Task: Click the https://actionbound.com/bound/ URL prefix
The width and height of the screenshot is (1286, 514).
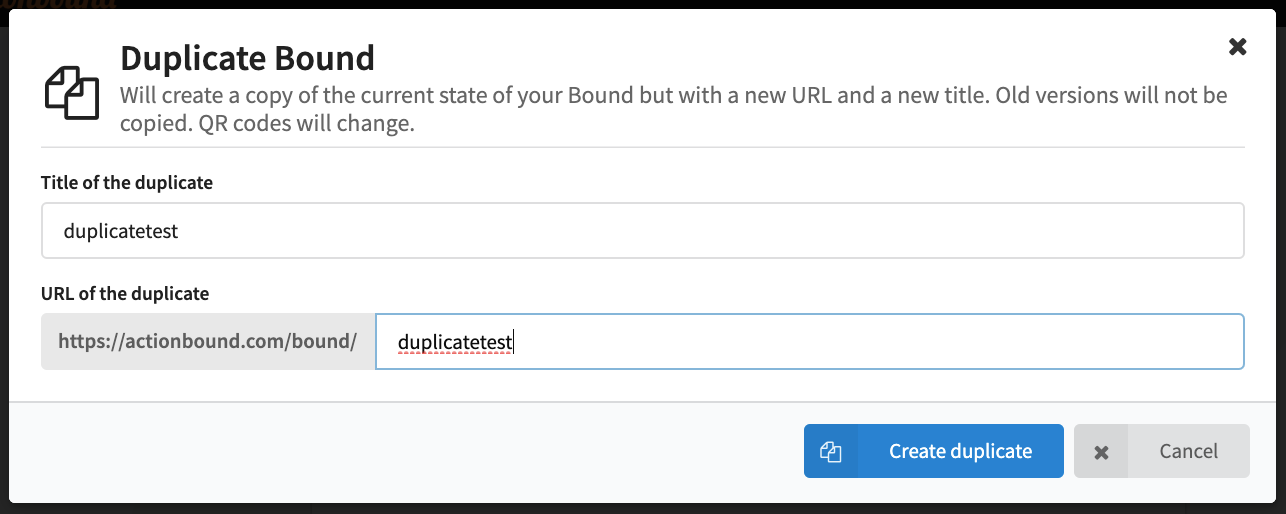Action: [x=208, y=342]
